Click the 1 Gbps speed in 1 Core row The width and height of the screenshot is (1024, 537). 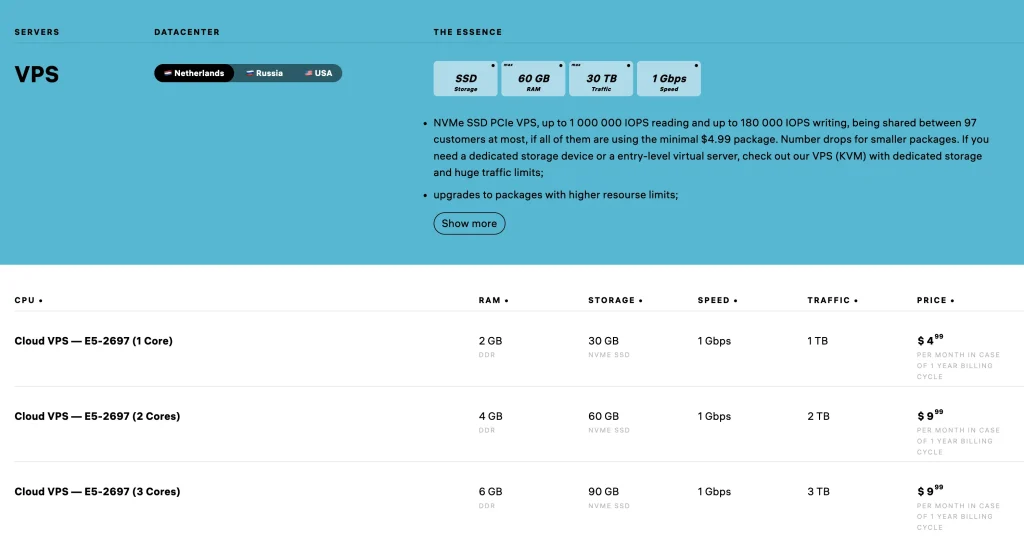point(714,341)
